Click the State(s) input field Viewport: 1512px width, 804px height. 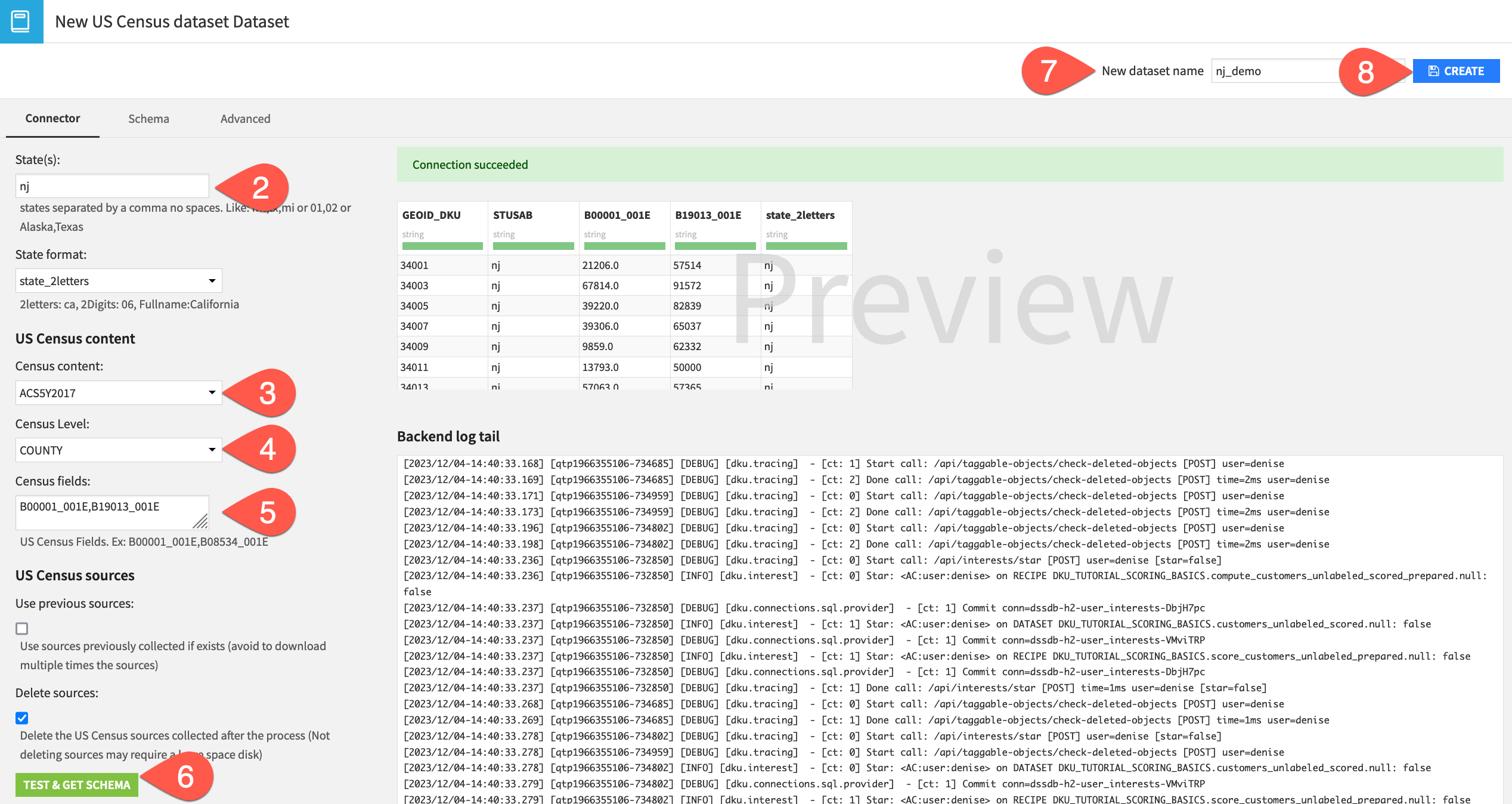click(112, 186)
